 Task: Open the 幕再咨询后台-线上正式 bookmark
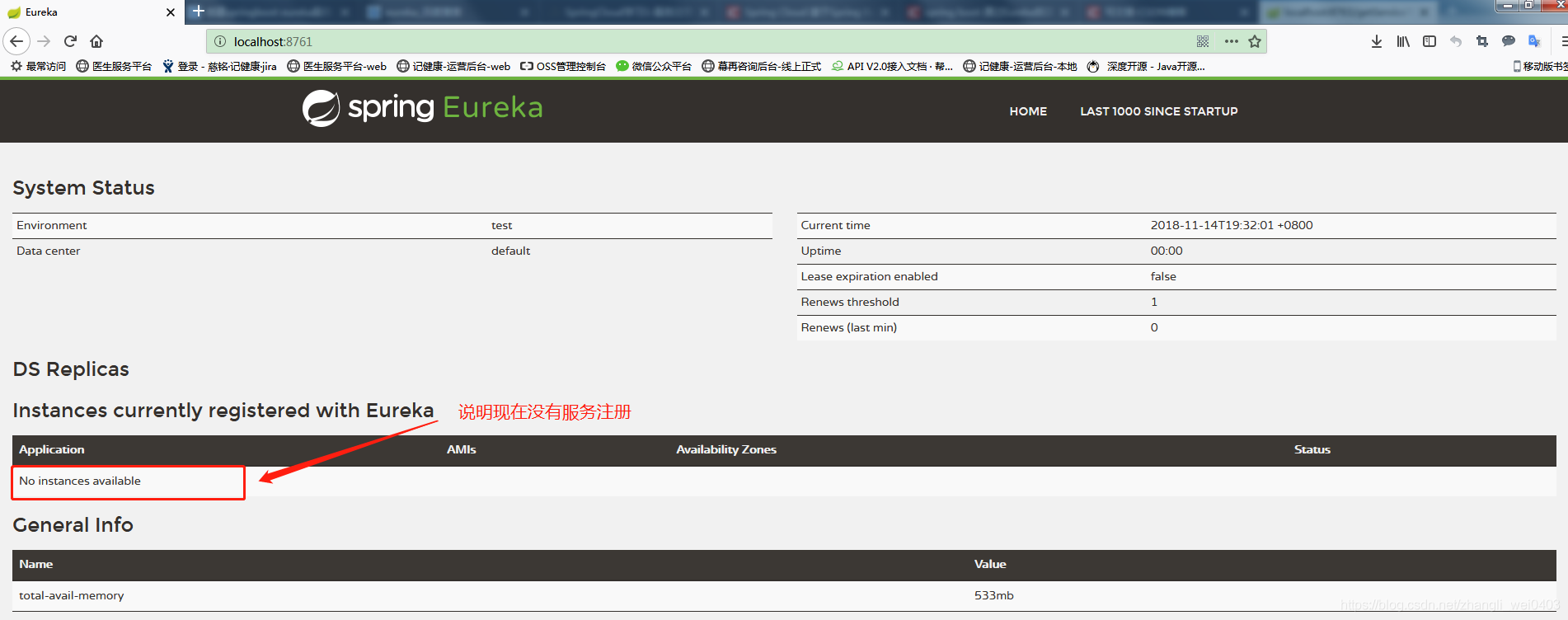[762, 67]
